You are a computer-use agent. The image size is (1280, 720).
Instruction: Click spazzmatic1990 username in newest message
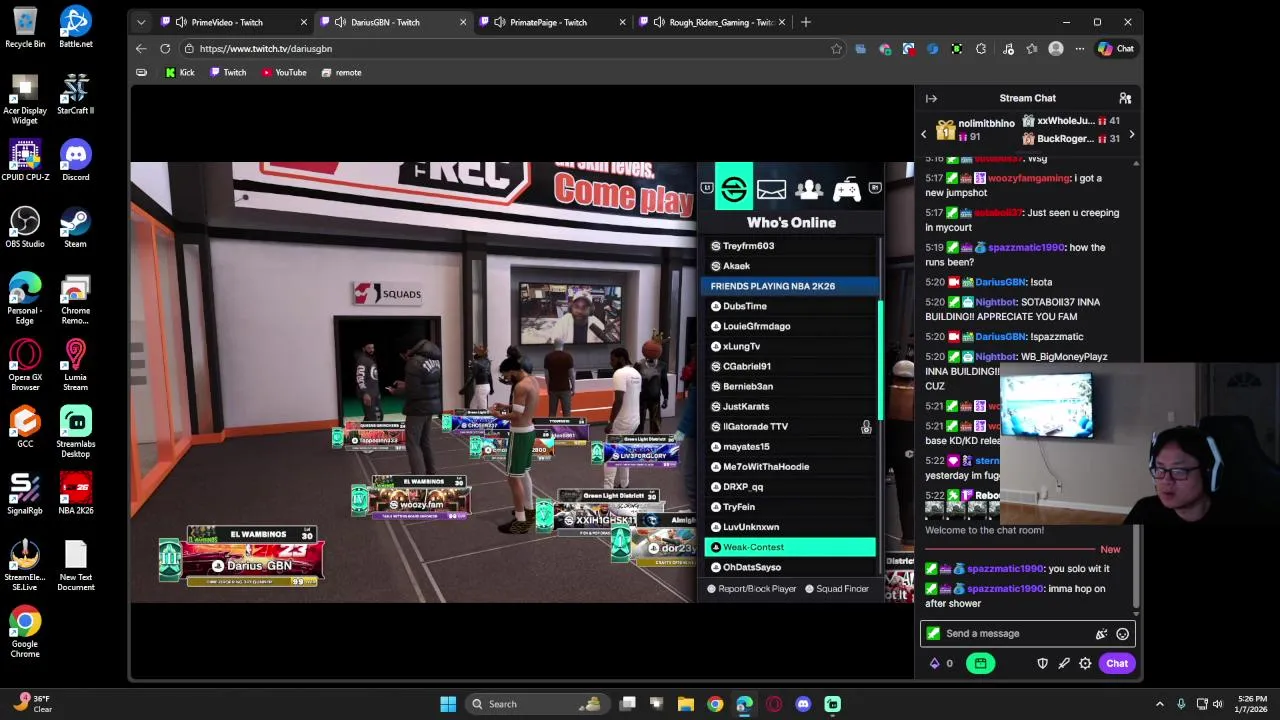click(x=1004, y=588)
